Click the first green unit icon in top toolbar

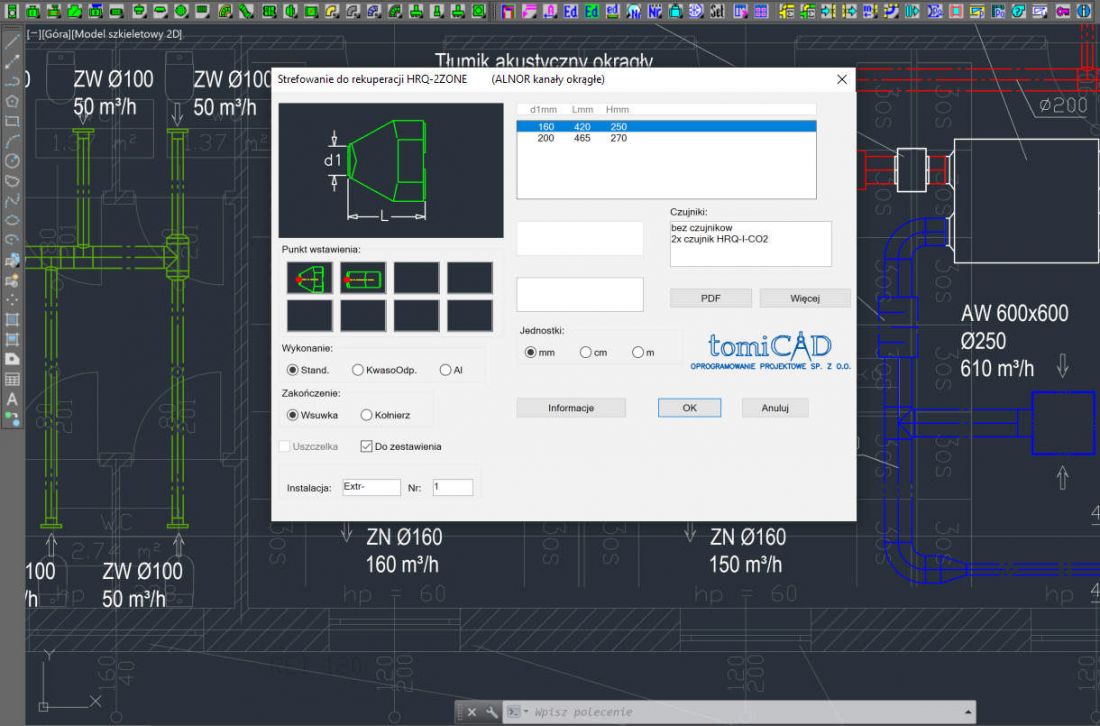[x=12, y=11]
